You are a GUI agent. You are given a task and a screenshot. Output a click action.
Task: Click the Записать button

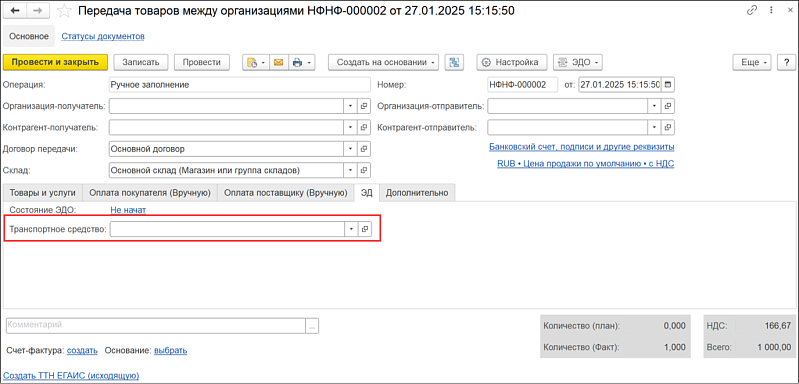click(x=141, y=63)
